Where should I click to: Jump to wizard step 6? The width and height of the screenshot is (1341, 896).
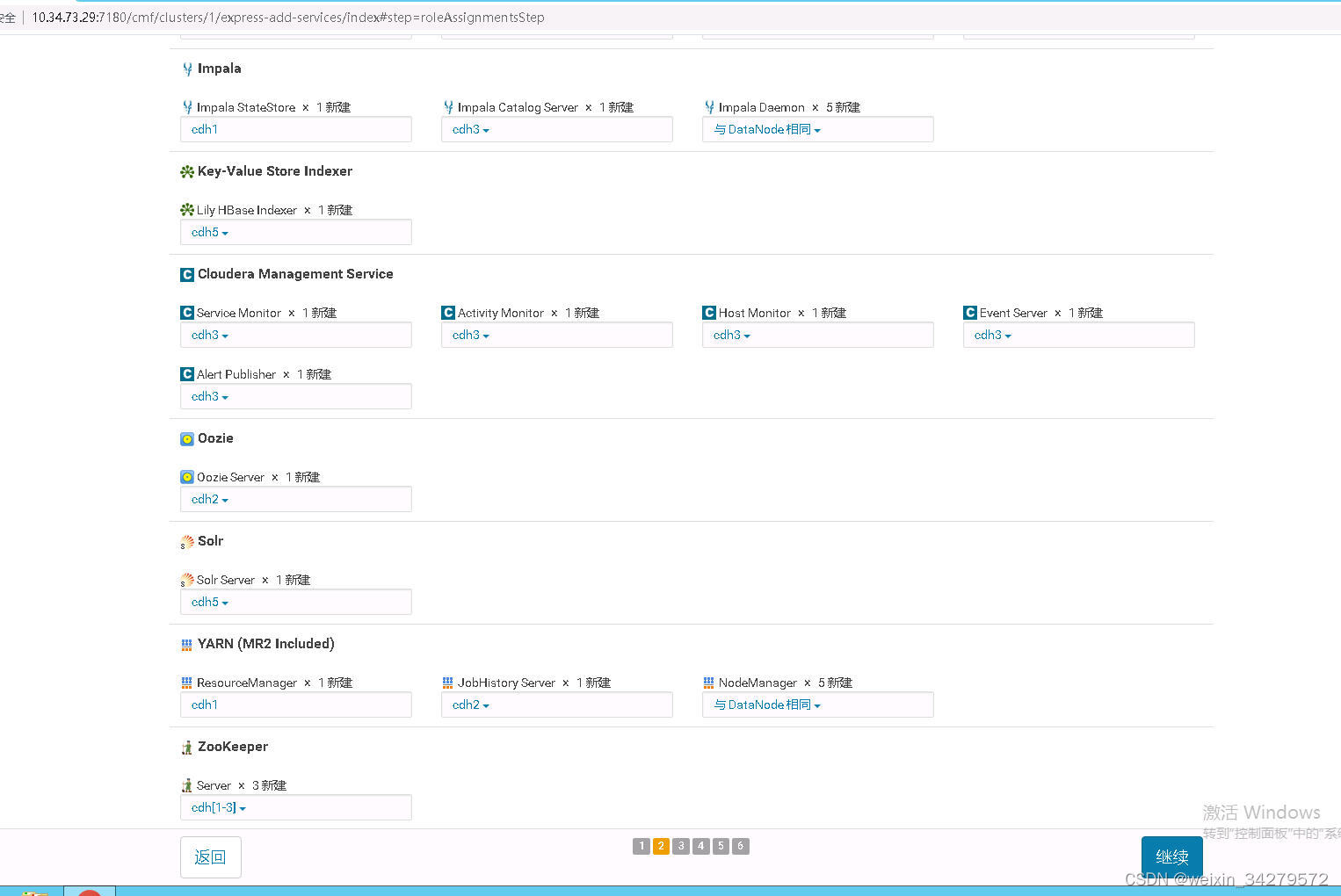tap(741, 846)
